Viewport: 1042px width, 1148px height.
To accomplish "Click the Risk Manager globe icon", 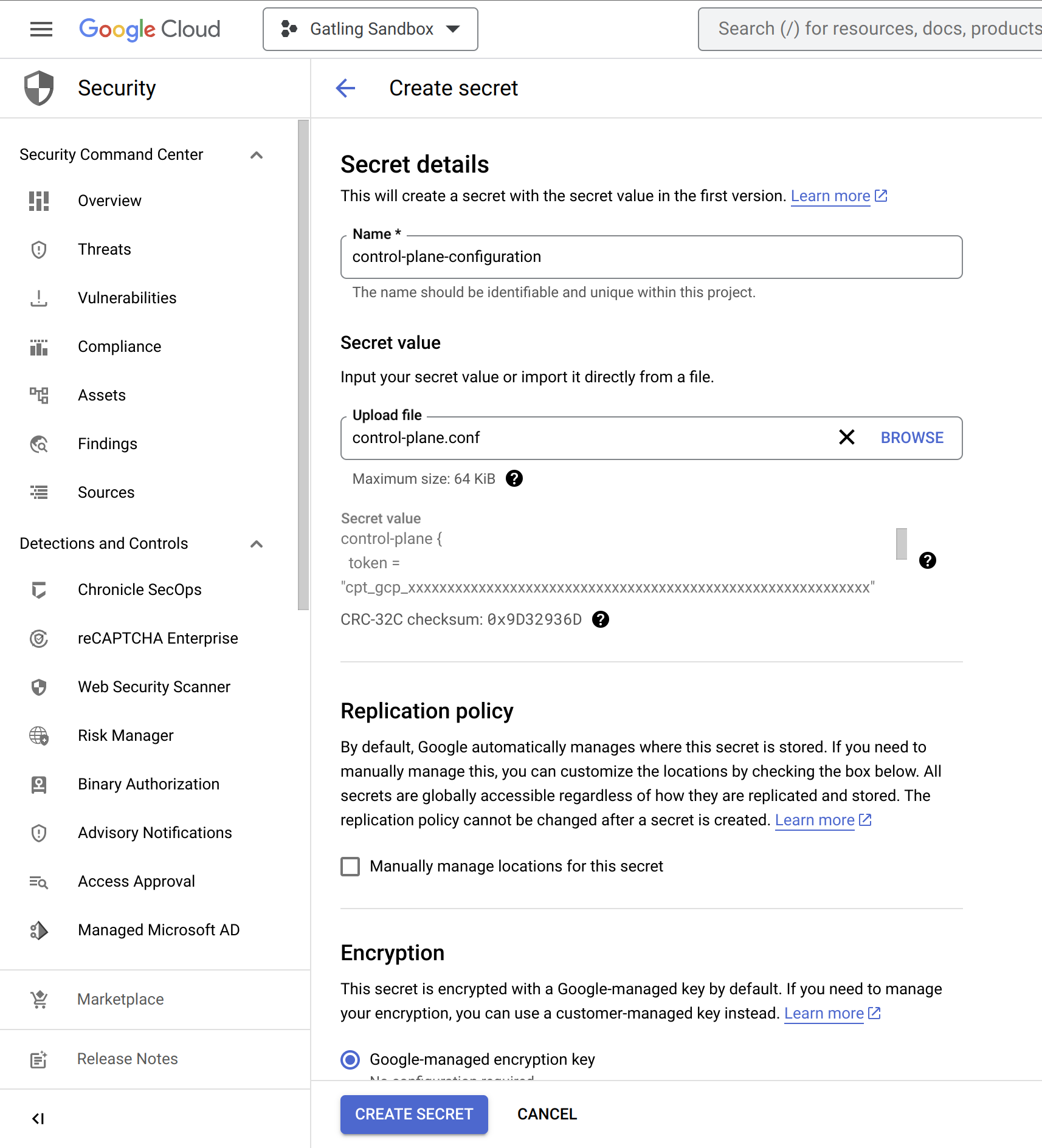I will (x=39, y=735).
